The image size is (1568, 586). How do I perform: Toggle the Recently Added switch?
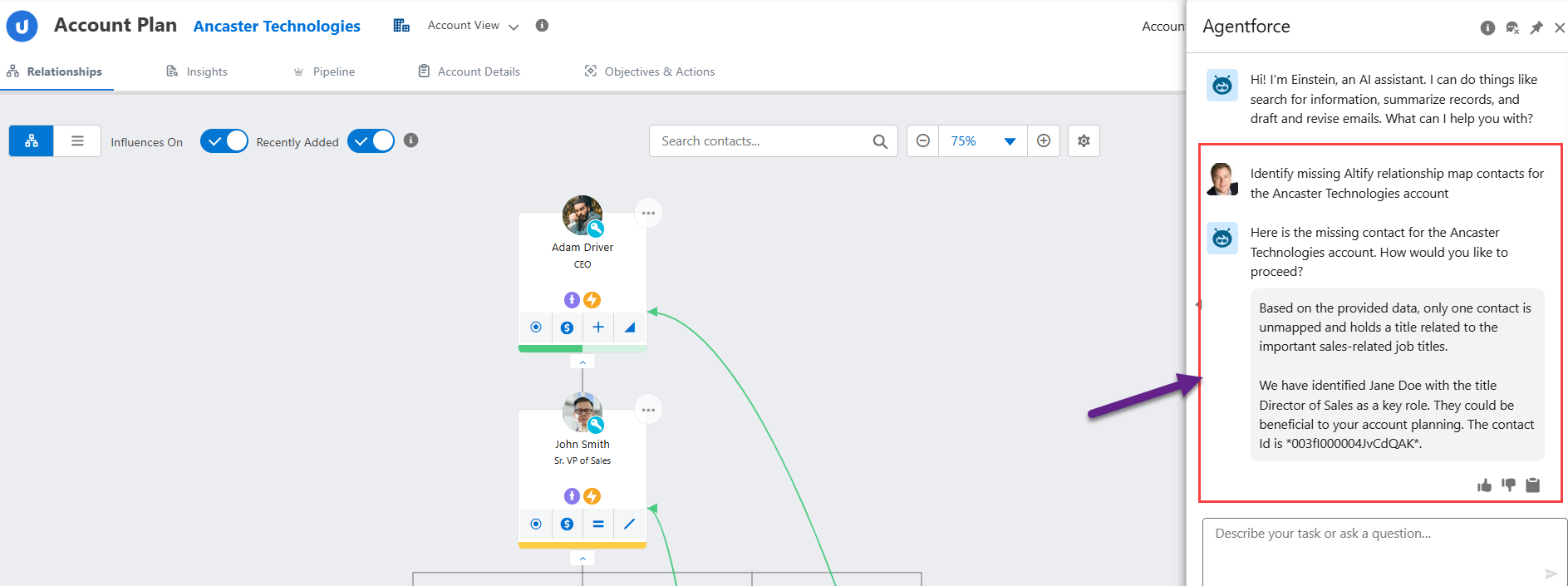coord(371,141)
